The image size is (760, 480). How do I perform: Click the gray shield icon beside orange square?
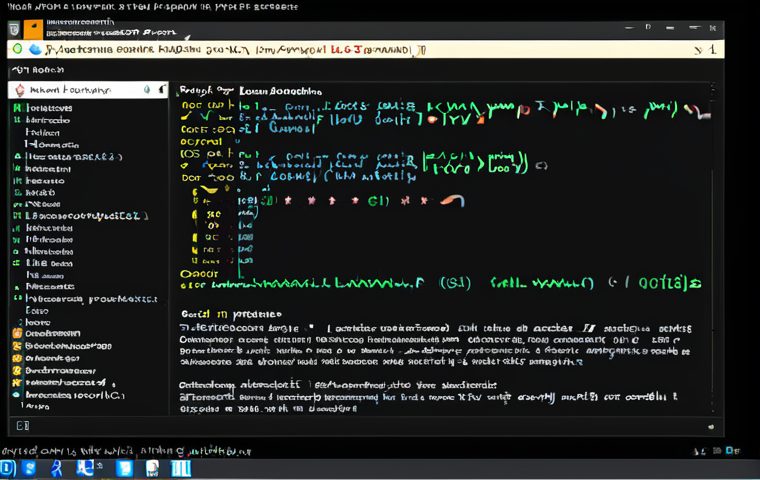pyautogui.click(x=15, y=30)
